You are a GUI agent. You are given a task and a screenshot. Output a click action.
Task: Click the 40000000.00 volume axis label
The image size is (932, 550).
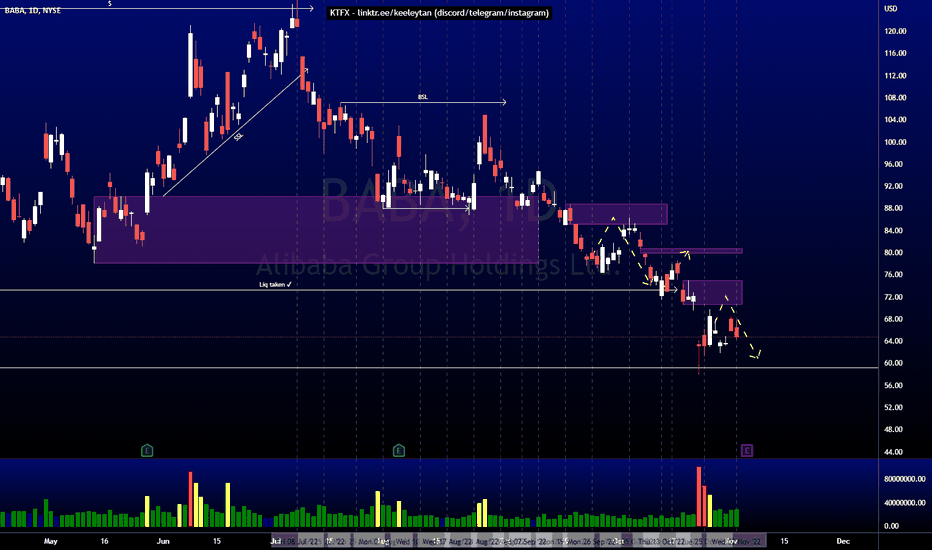tap(905, 502)
